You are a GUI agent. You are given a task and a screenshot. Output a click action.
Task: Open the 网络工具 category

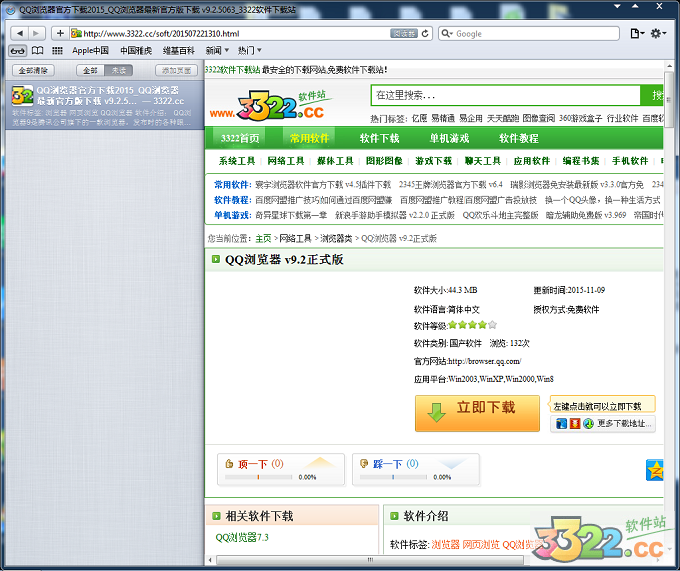(286, 161)
